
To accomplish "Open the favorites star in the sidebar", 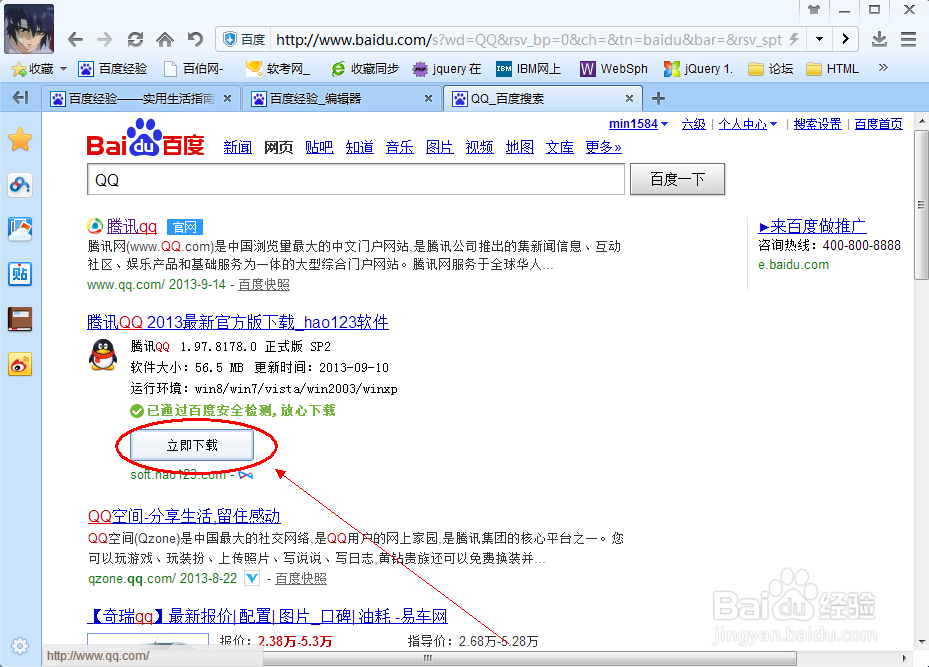I will coord(20,140).
